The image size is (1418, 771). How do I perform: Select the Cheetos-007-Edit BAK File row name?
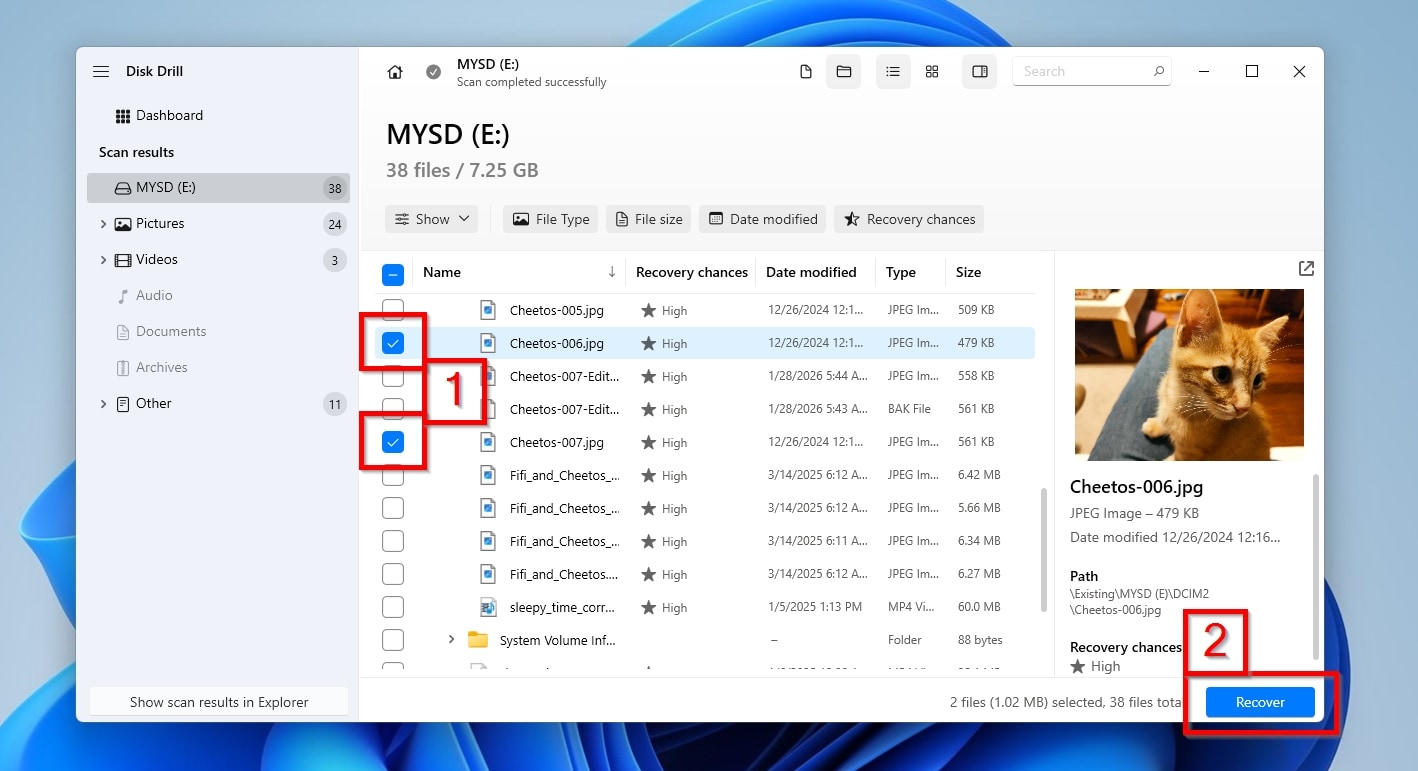pyautogui.click(x=564, y=409)
